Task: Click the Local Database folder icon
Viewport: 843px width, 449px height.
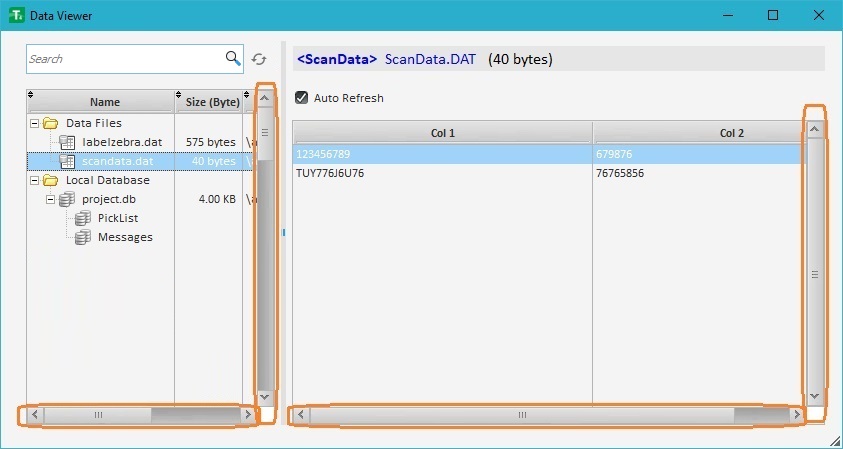Action: point(50,181)
